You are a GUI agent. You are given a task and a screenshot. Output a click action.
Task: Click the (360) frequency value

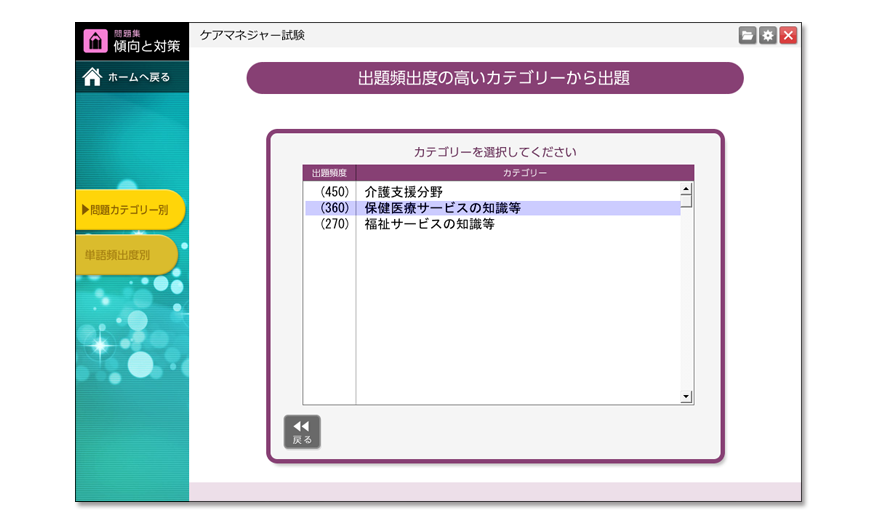[x=334, y=208]
